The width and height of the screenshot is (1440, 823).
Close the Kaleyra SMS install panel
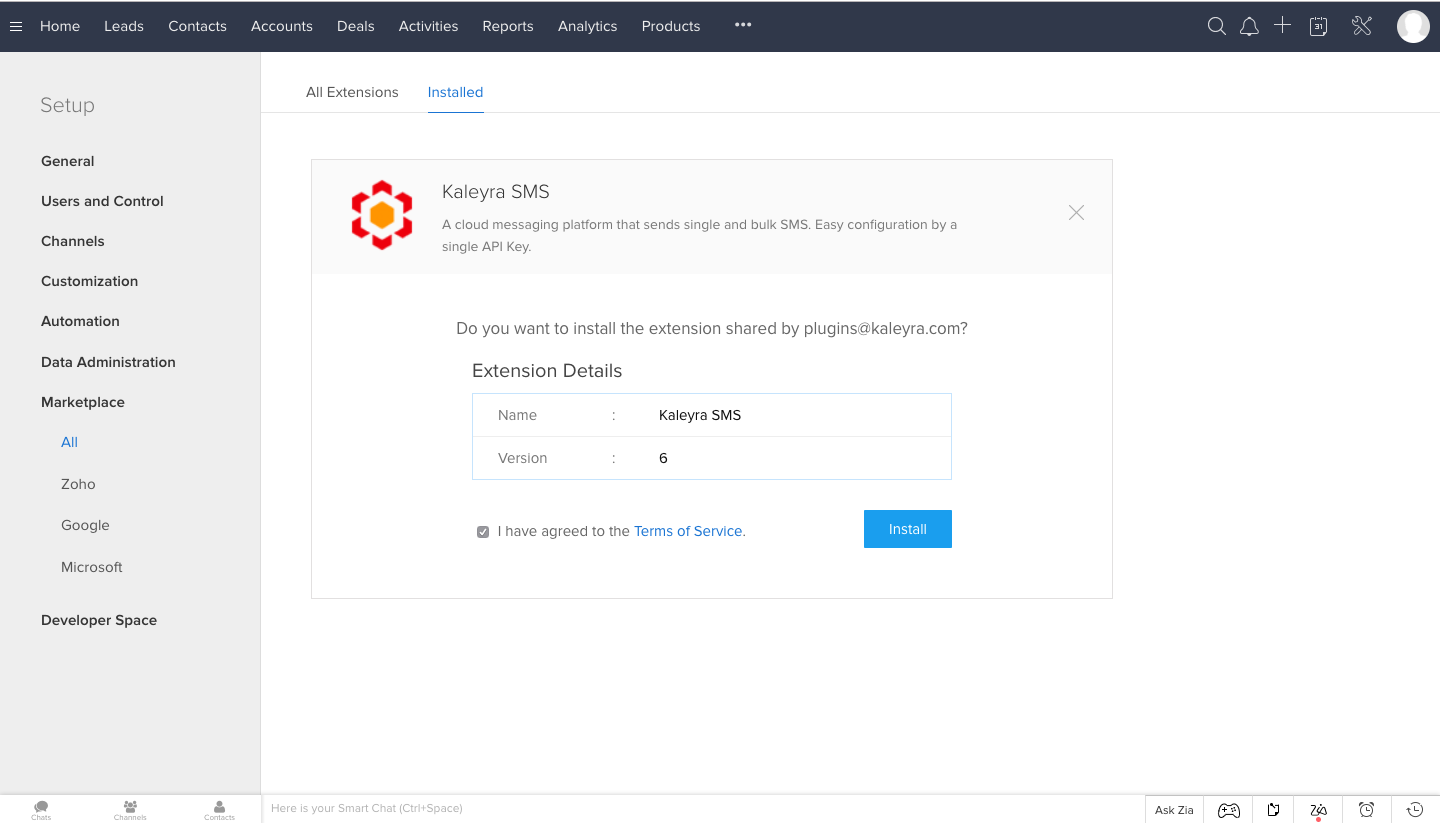1076,212
